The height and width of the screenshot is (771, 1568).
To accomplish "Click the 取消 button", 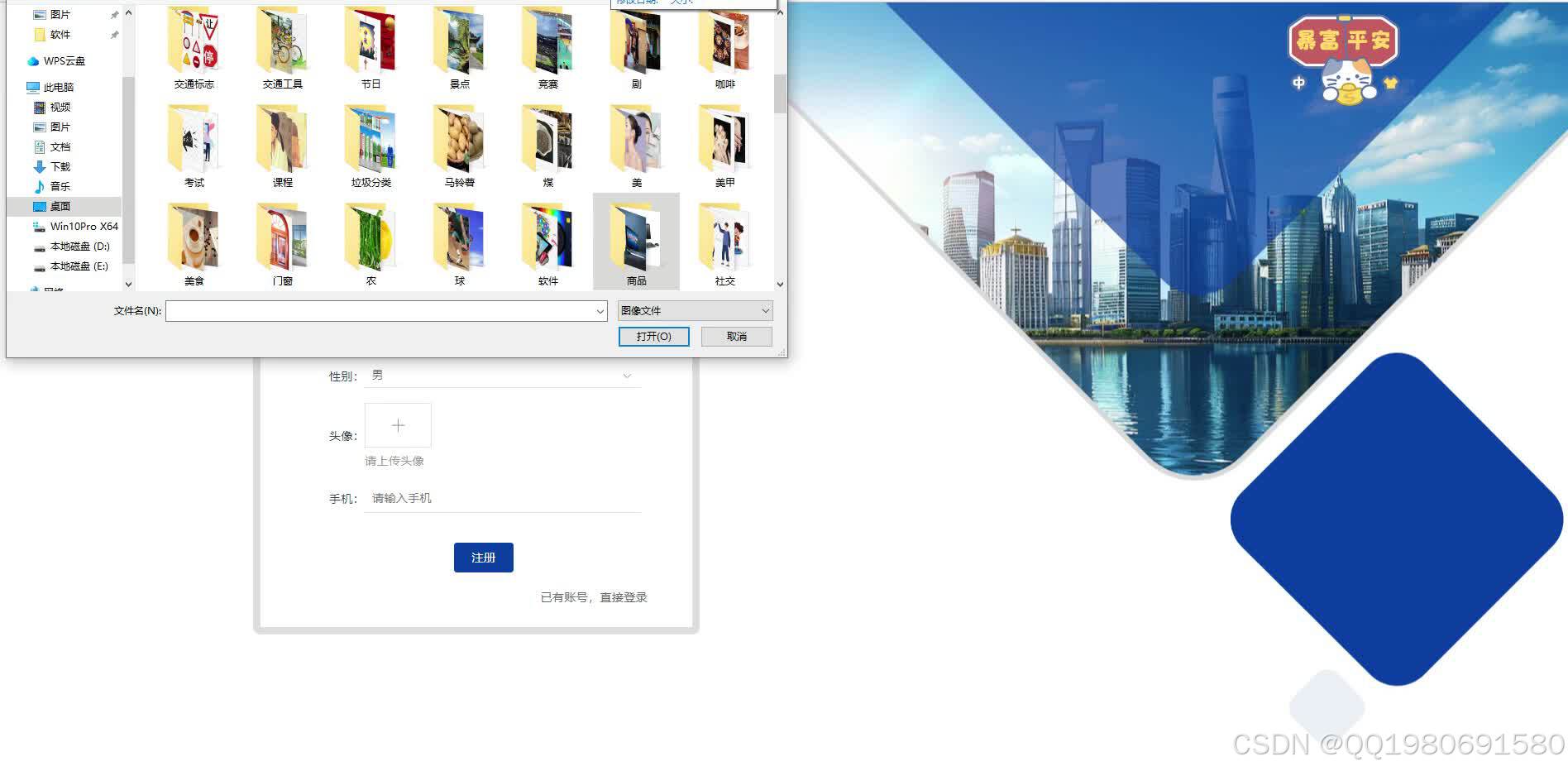I will (736, 337).
